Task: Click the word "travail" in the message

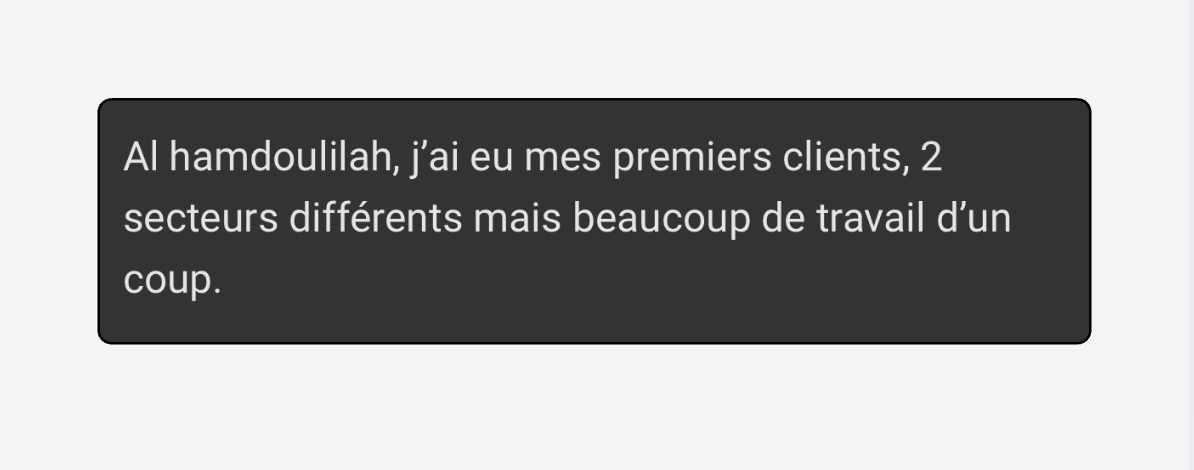Action: click(870, 218)
